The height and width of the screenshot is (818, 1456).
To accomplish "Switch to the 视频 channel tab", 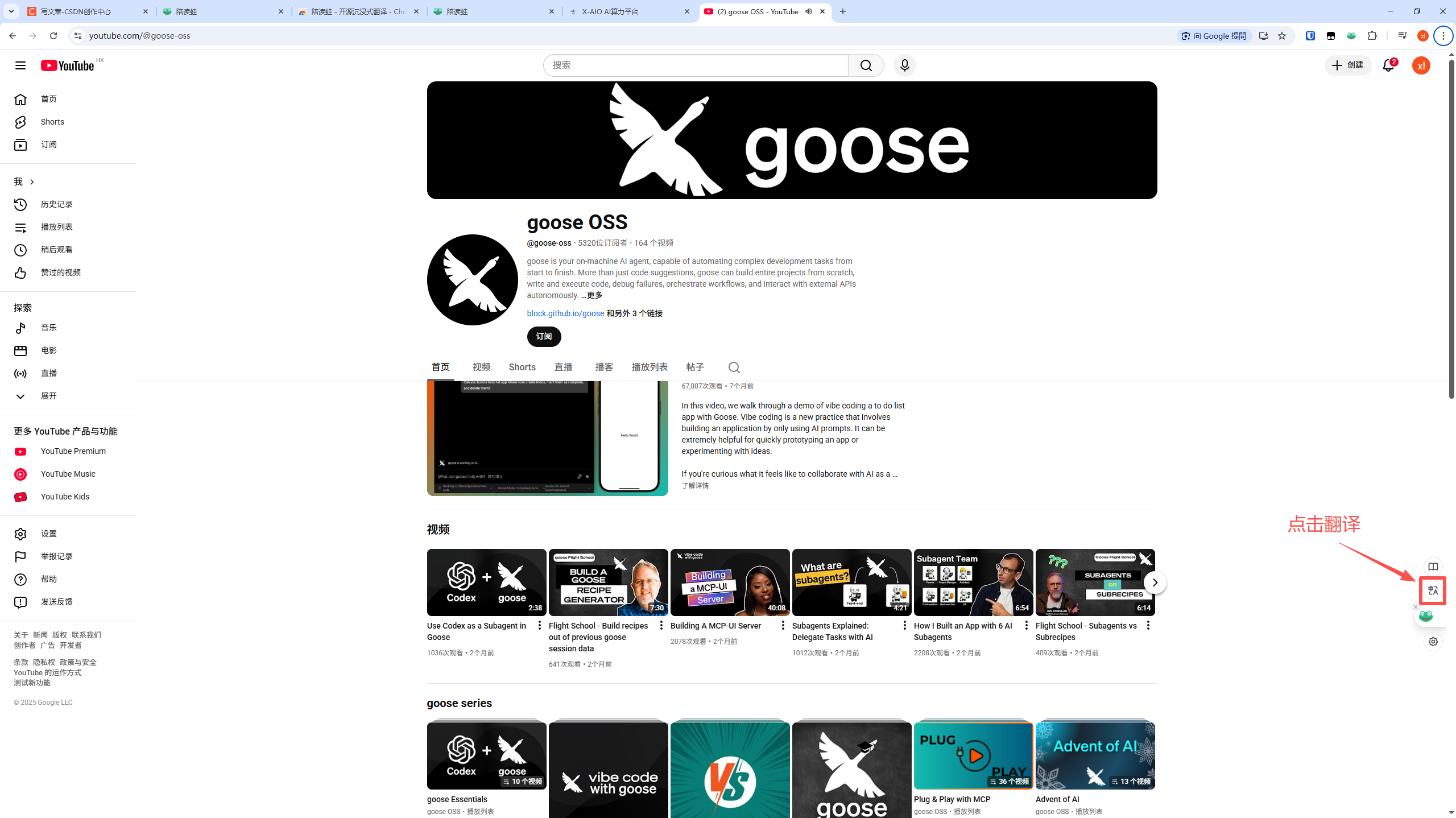I will coord(481,367).
